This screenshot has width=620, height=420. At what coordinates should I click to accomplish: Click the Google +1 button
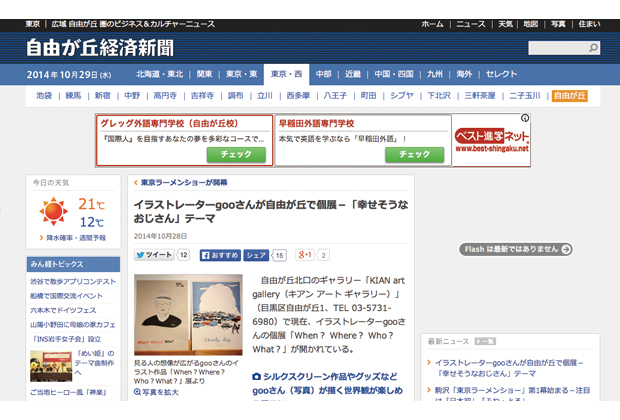(x=305, y=255)
